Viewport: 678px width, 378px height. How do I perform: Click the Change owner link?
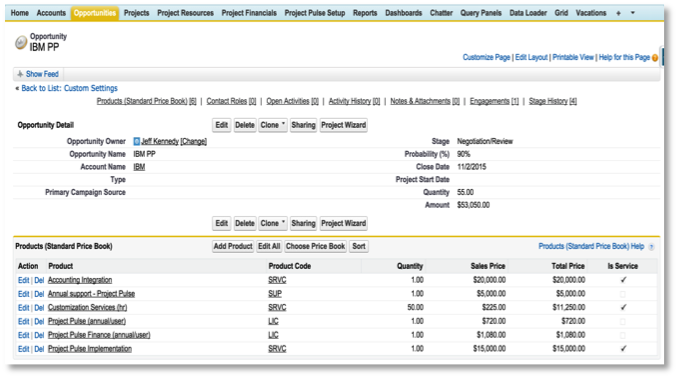(193, 141)
